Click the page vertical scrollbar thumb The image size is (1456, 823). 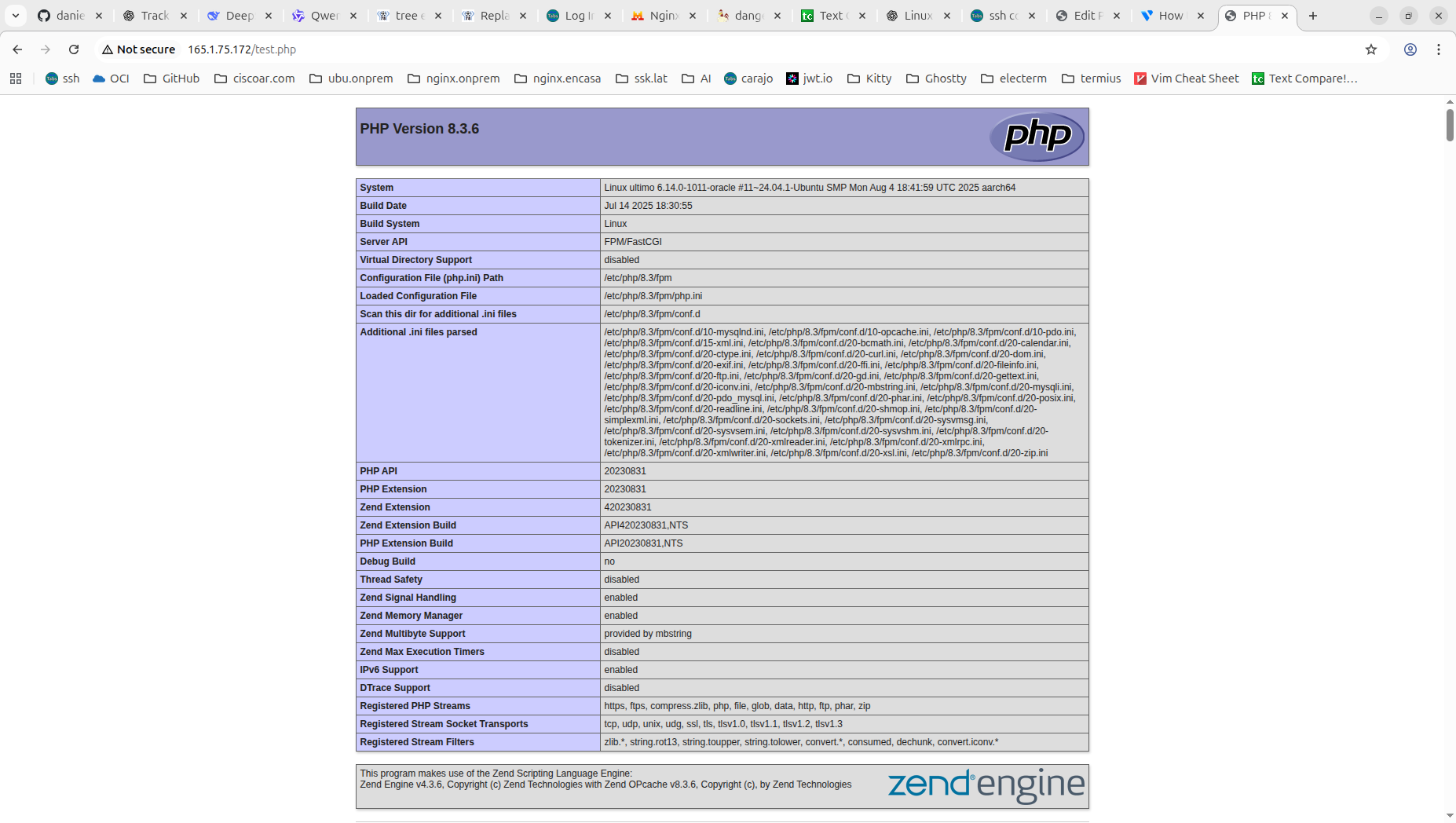tap(1450, 126)
